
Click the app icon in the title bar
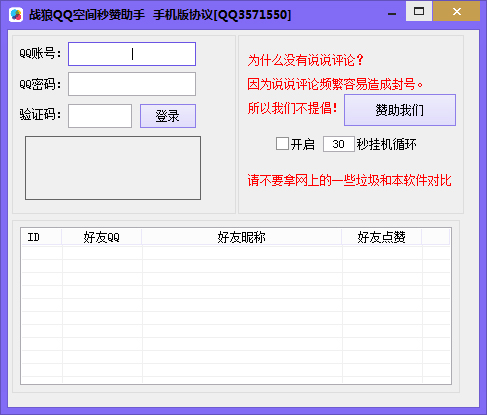click(16, 15)
